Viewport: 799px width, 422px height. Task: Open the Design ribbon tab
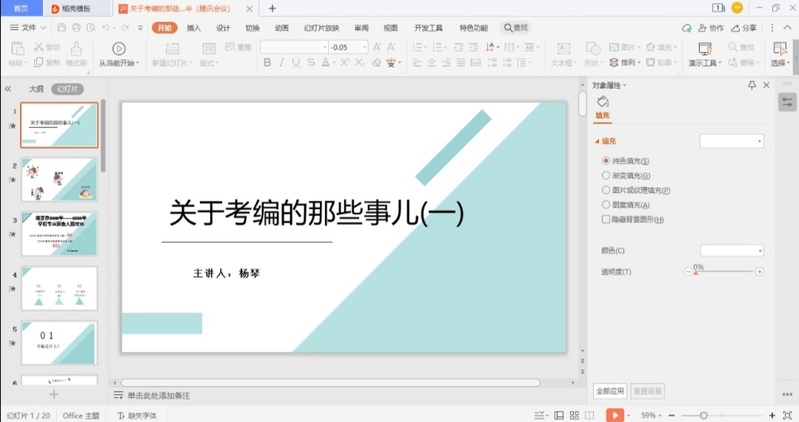pyautogui.click(x=223, y=28)
